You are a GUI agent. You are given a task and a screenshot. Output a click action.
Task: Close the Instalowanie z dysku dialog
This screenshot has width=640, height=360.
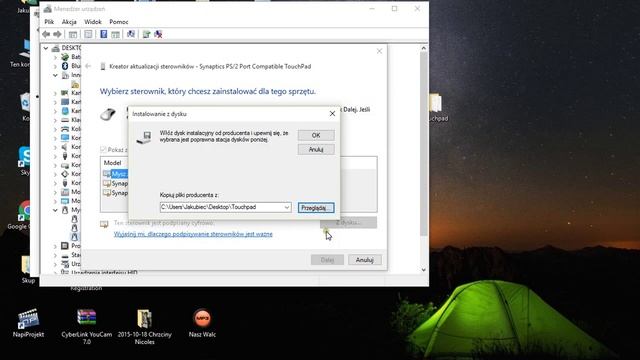point(332,114)
